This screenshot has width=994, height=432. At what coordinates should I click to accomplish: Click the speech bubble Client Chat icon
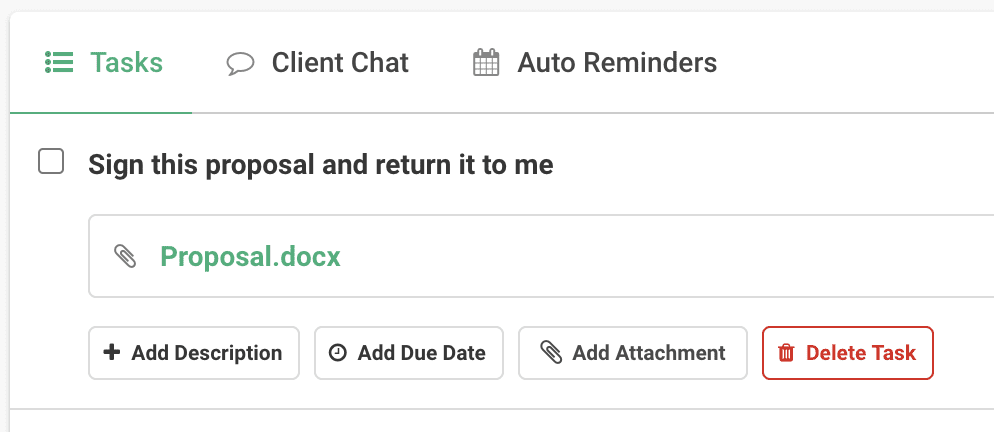(x=240, y=63)
